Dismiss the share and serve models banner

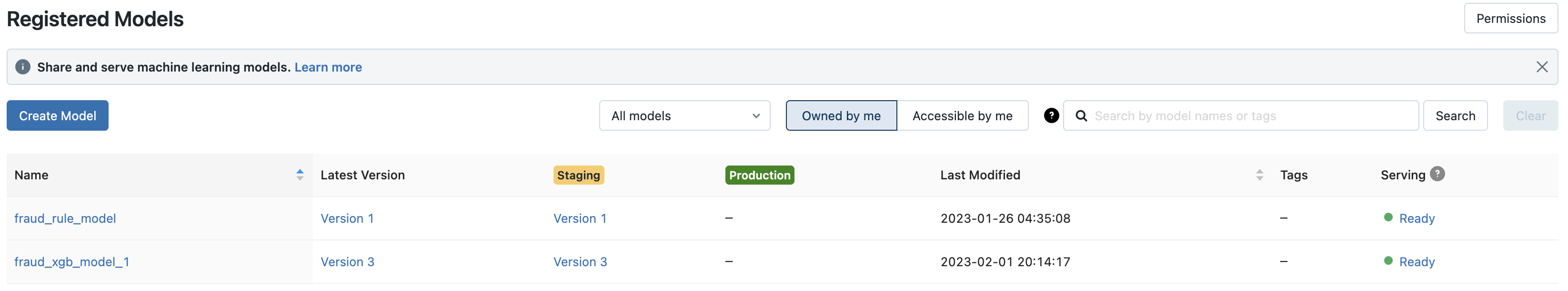coord(1541,67)
